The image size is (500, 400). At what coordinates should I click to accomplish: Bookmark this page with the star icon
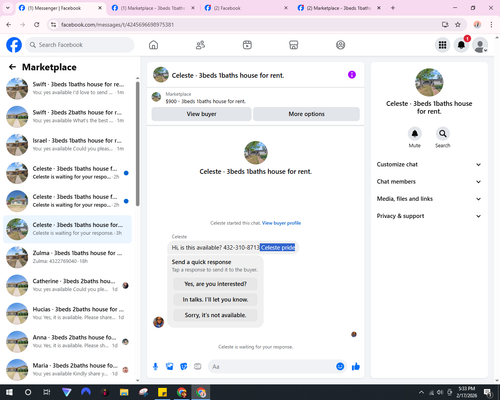coord(458,24)
